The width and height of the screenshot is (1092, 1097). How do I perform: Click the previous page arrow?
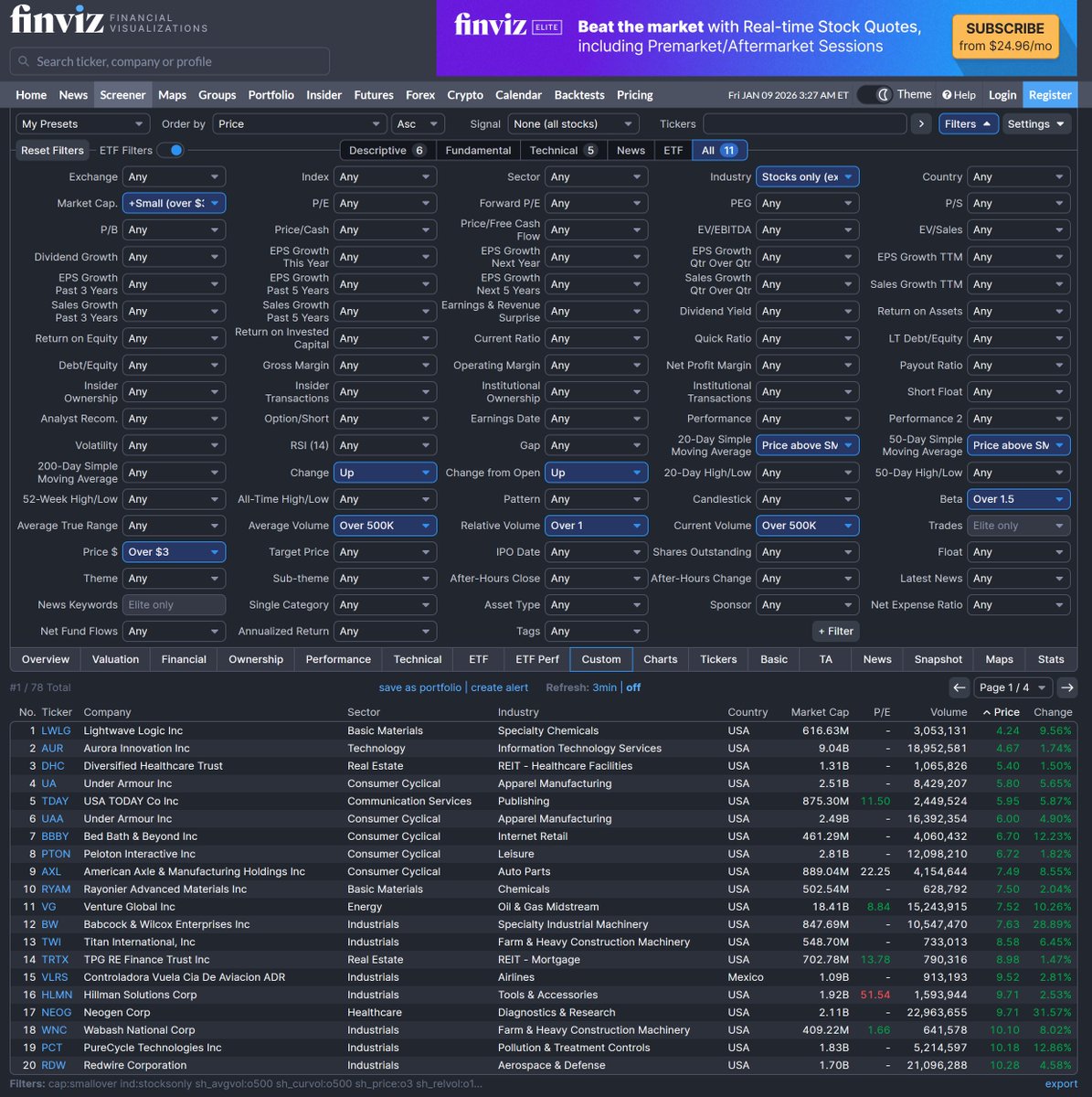[x=959, y=687]
